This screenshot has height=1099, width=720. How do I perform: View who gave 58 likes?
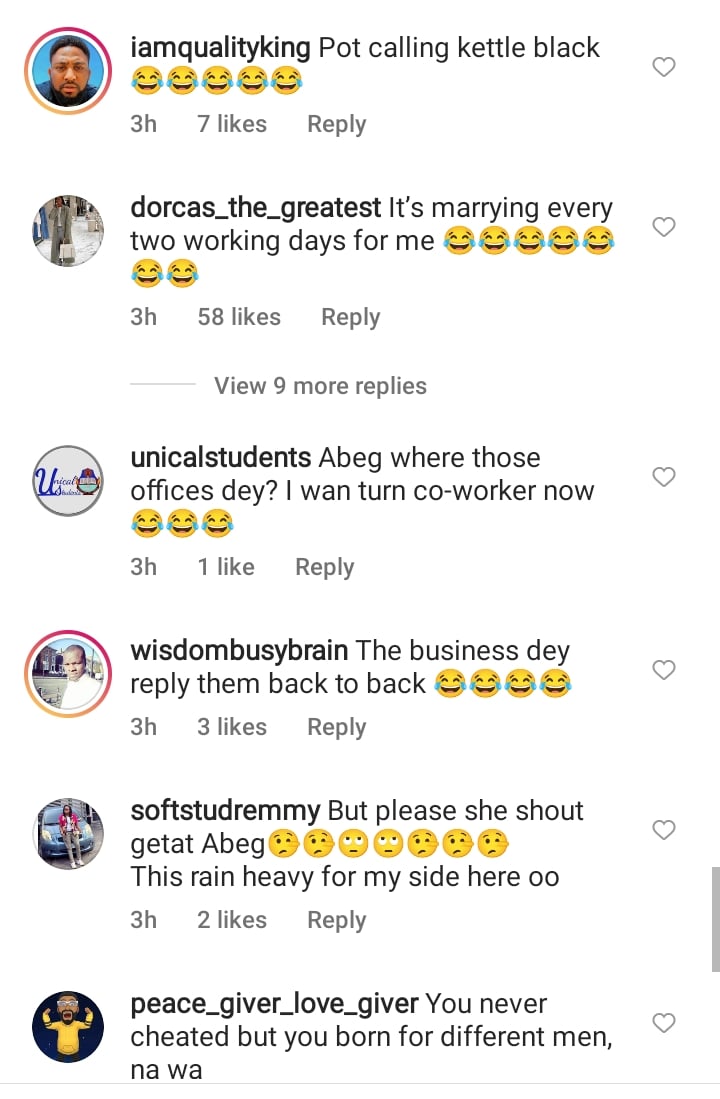[239, 317]
